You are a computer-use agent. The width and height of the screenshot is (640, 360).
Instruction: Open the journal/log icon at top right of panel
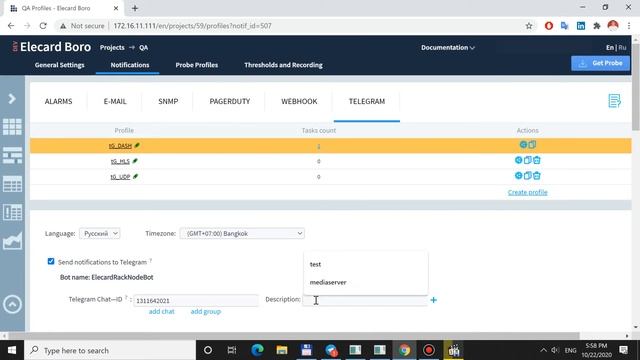614,101
